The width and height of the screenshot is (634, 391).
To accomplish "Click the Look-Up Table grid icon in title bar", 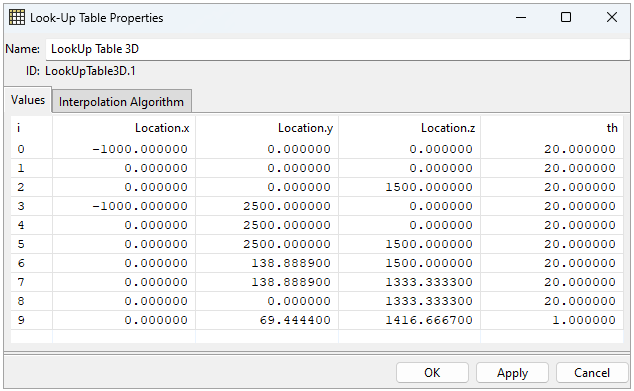I will [17, 17].
